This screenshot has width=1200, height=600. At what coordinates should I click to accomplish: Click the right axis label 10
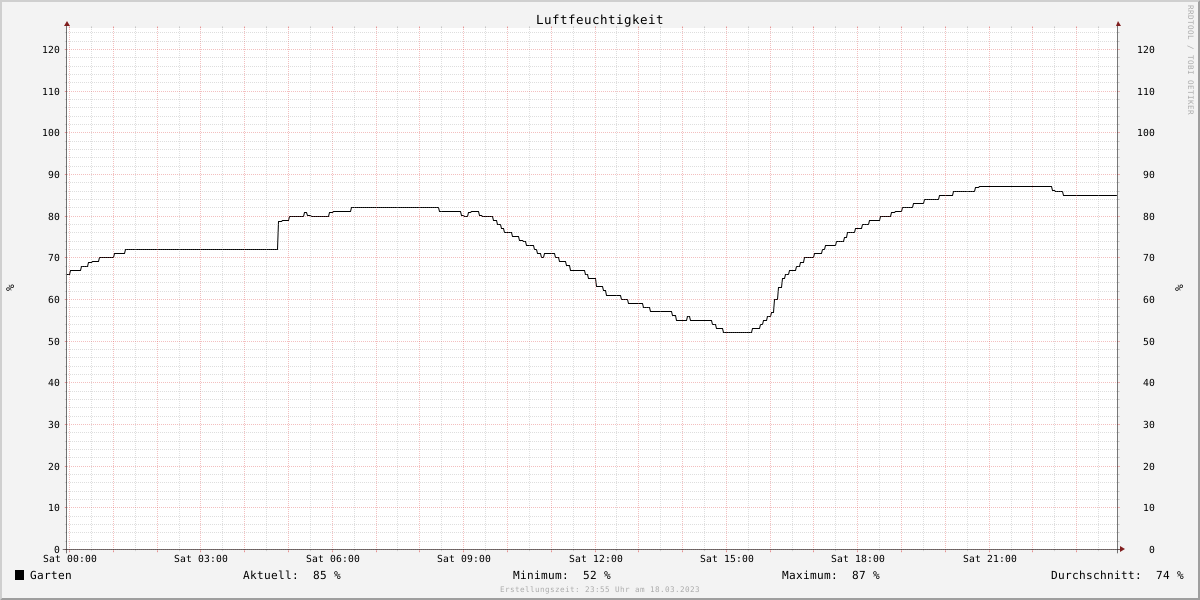coord(1149,507)
